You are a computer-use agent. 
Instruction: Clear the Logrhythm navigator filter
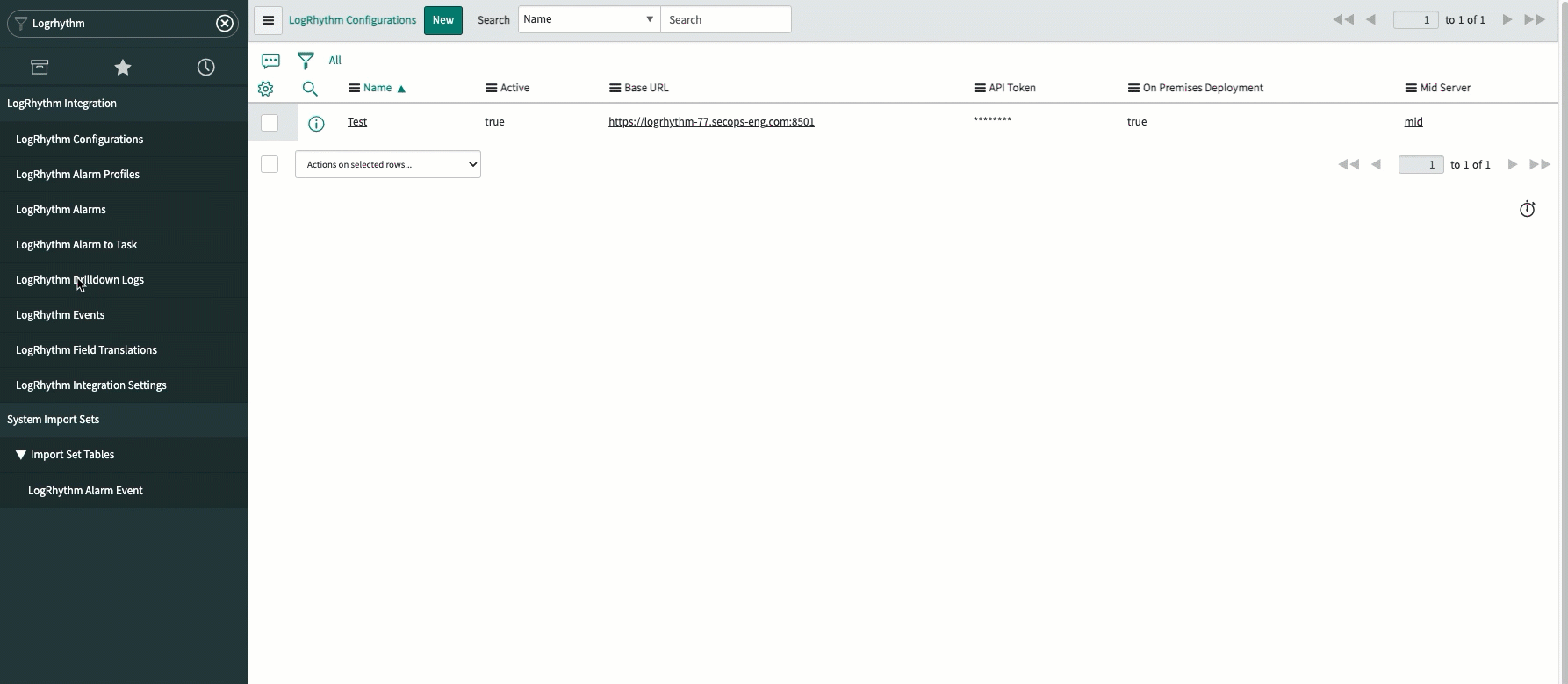225,24
